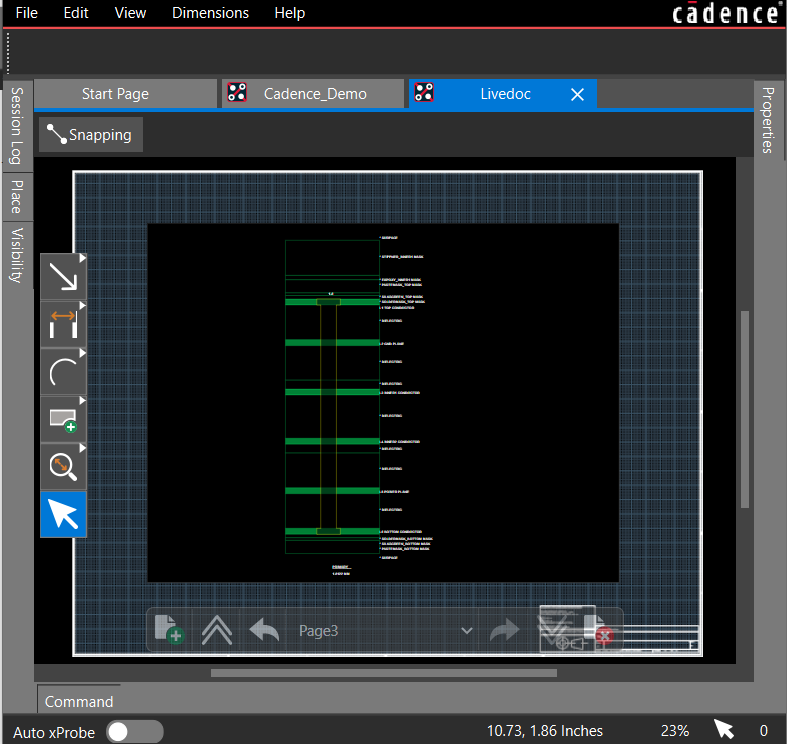Image resolution: width=787 pixels, height=744 pixels.
Task: Select the arc drawing tool
Action: 63,371
